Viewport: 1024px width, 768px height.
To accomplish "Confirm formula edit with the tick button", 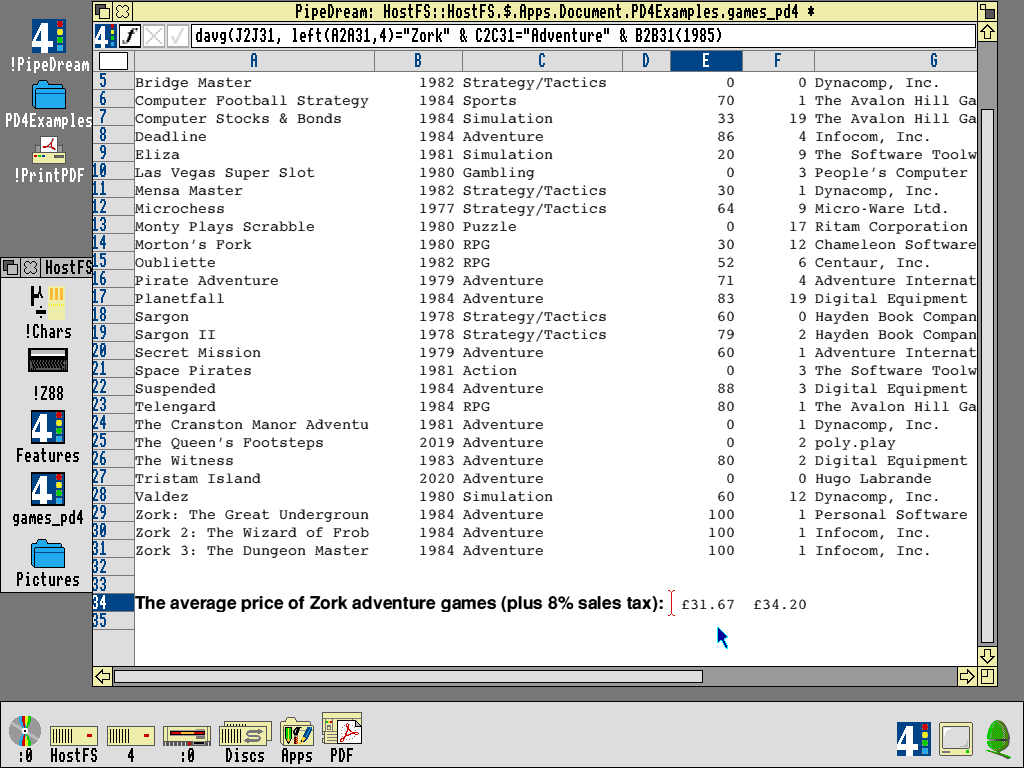I will [177, 36].
